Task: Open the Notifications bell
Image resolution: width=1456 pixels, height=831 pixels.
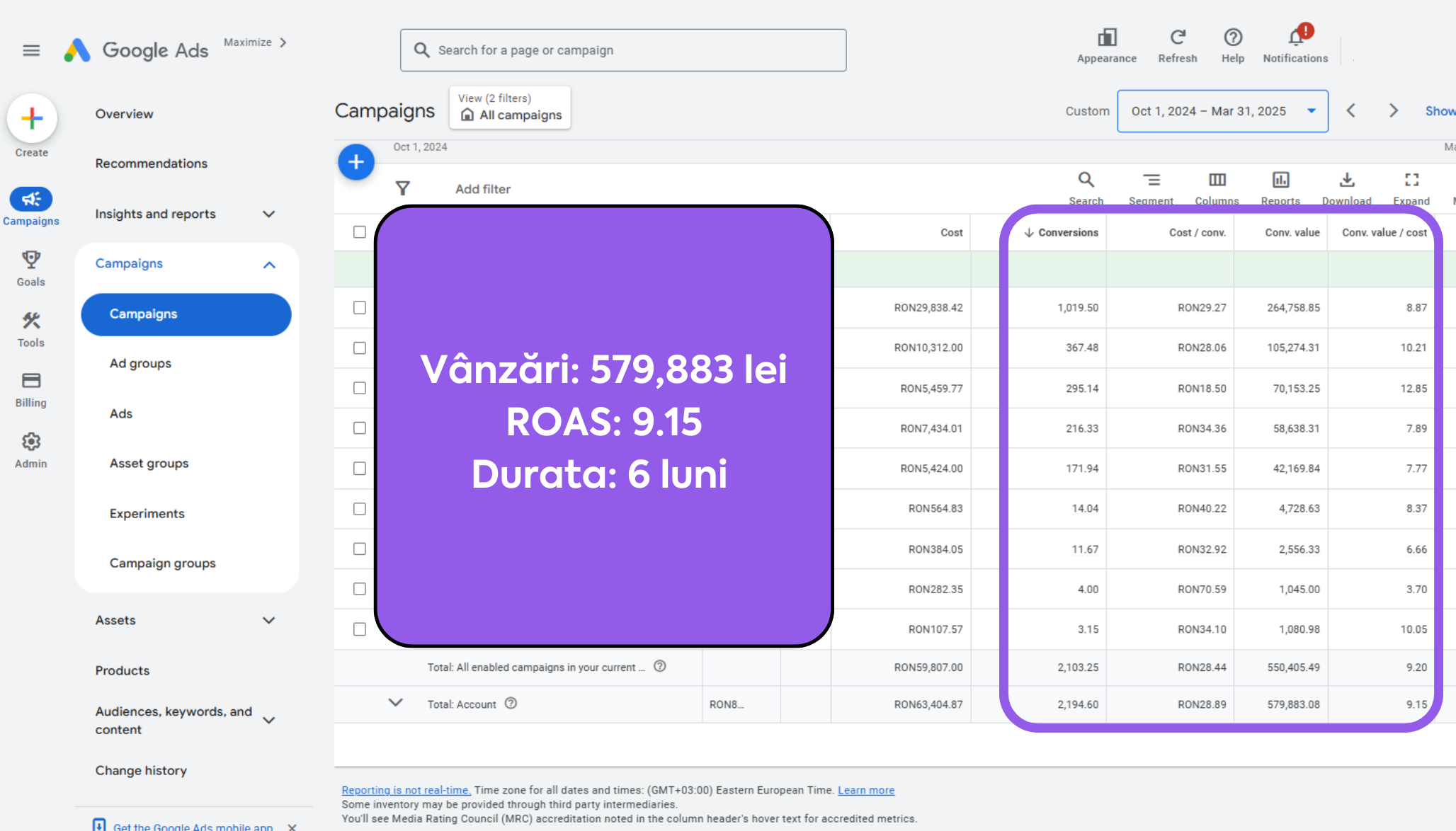Action: coord(1295,38)
